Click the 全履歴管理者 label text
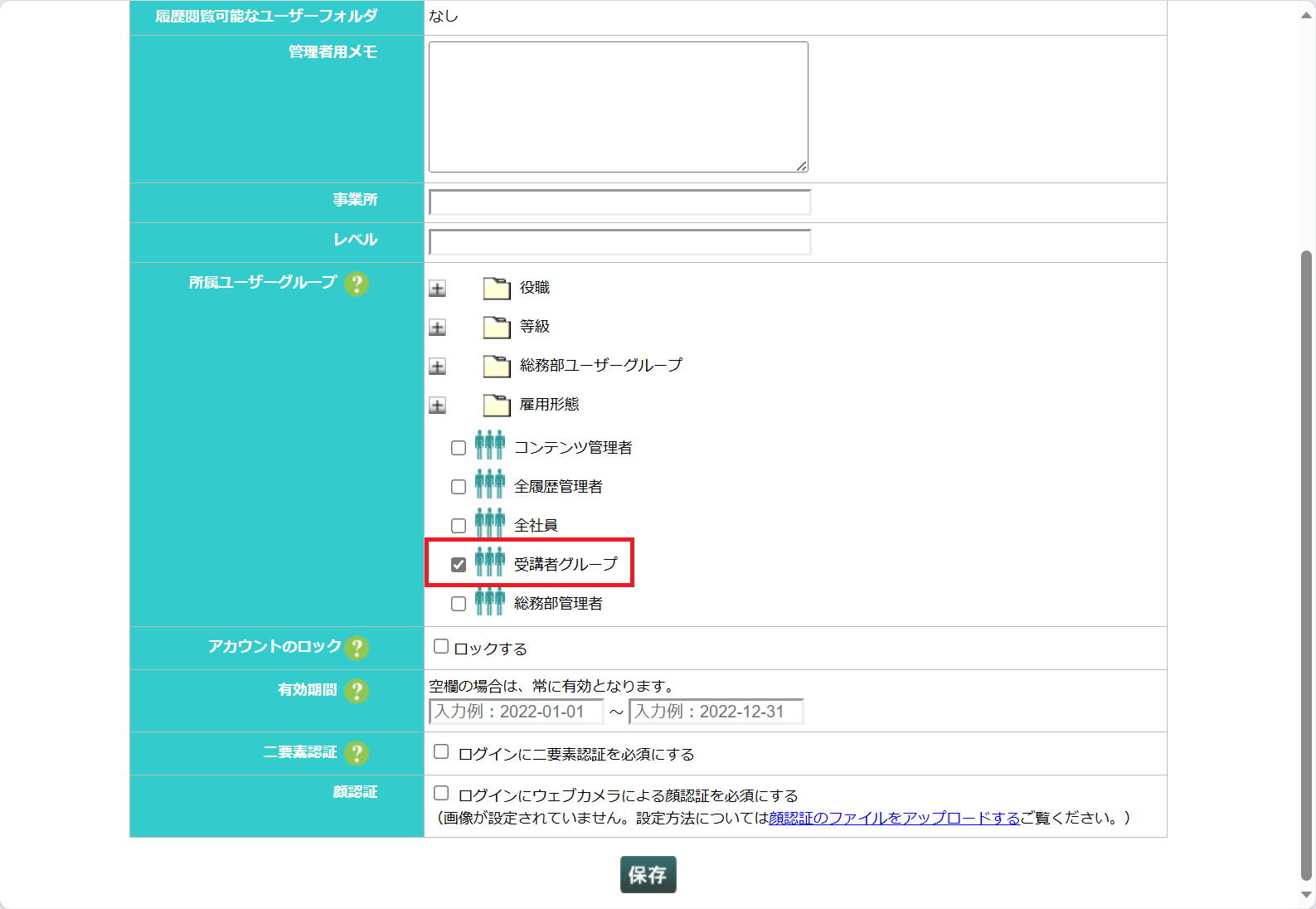The width and height of the screenshot is (1316, 909). (558, 487)
